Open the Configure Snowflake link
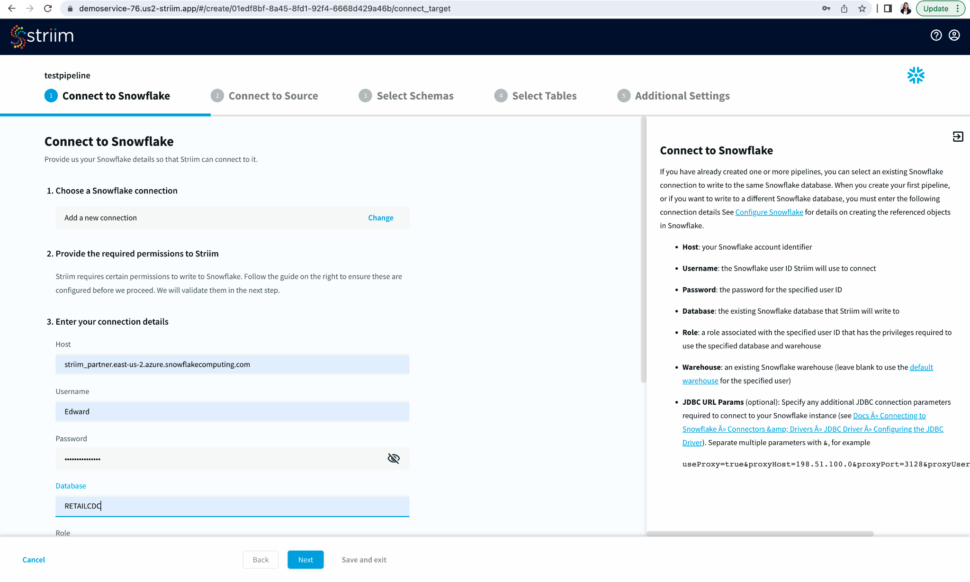 [769, 212]
